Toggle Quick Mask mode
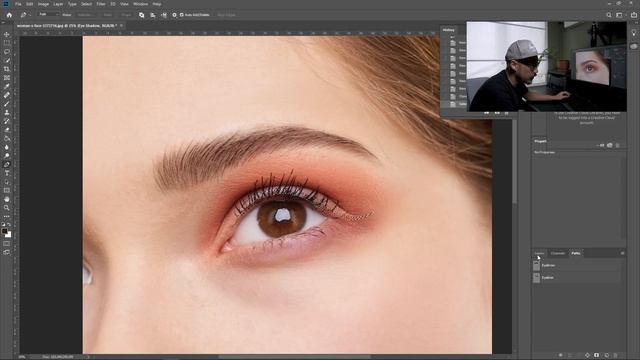640x360 pixels. point(7,244)
